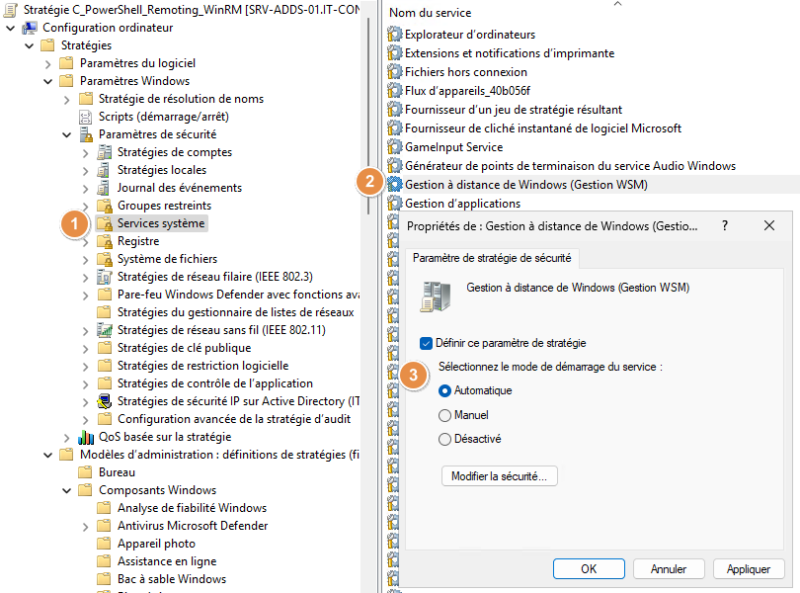Click the Journal des événements icon
This screenshot has width=800, height=593.
point(105,188)
